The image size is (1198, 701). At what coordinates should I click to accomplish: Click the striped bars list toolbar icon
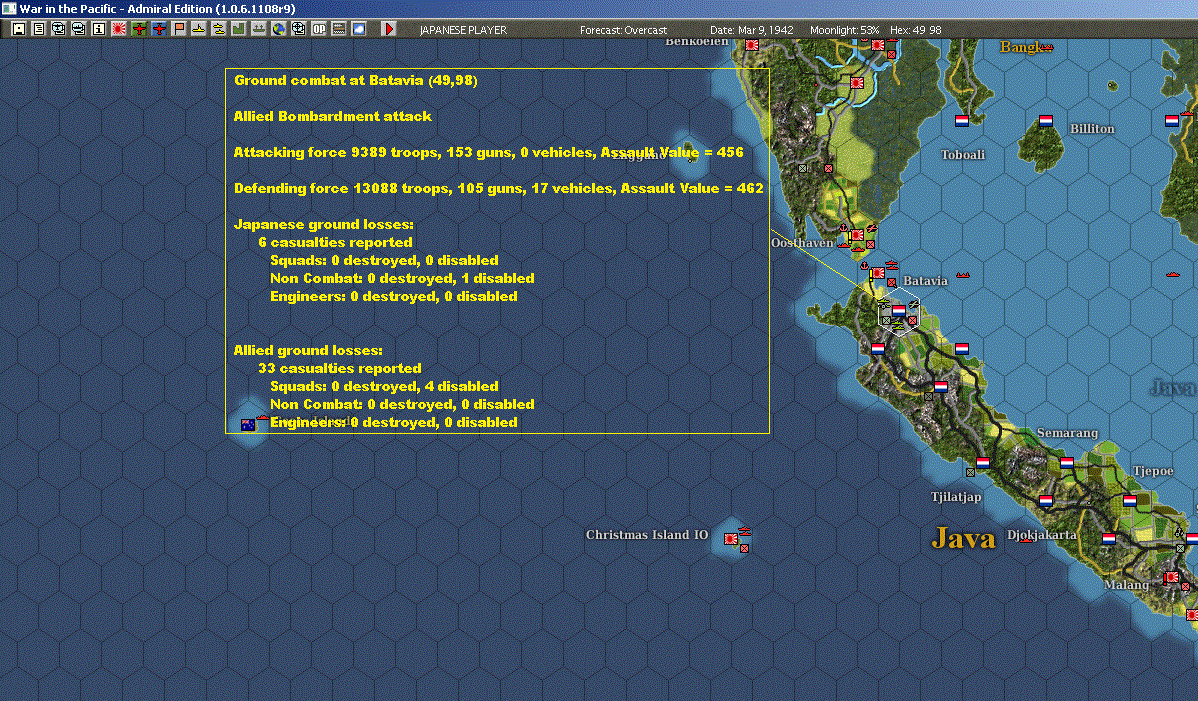(x=338, y=29)
